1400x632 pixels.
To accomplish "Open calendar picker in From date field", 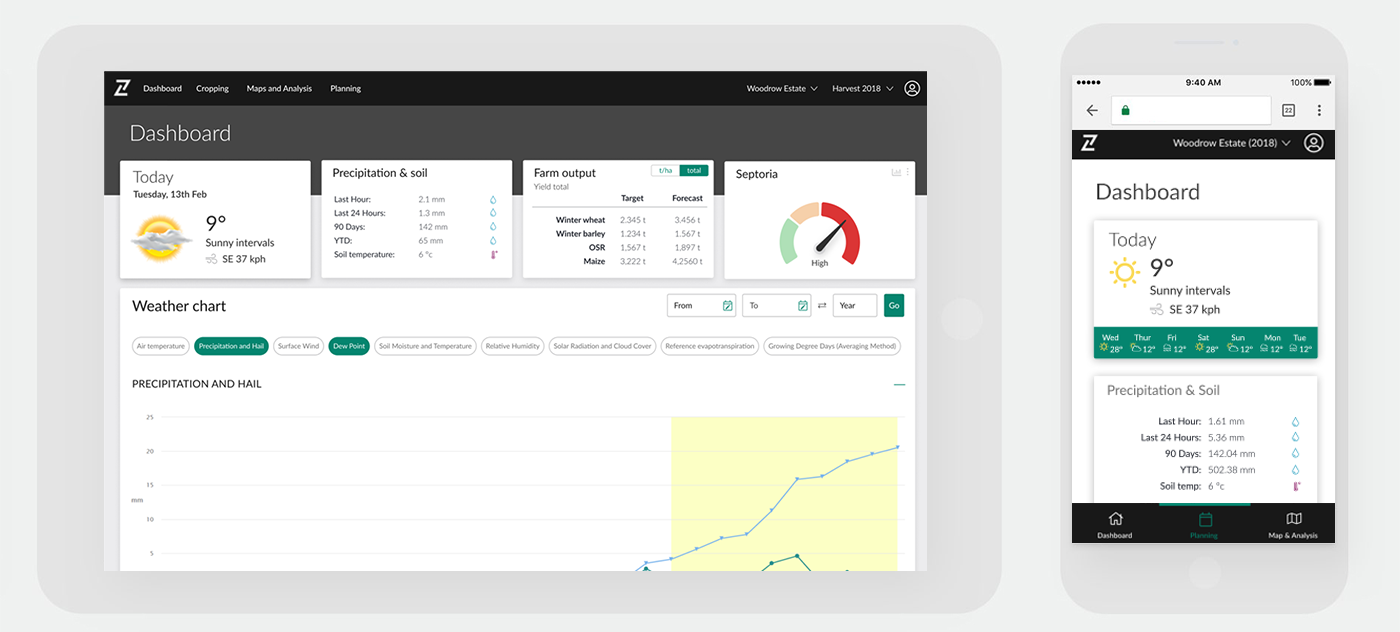I will (727, 306).
